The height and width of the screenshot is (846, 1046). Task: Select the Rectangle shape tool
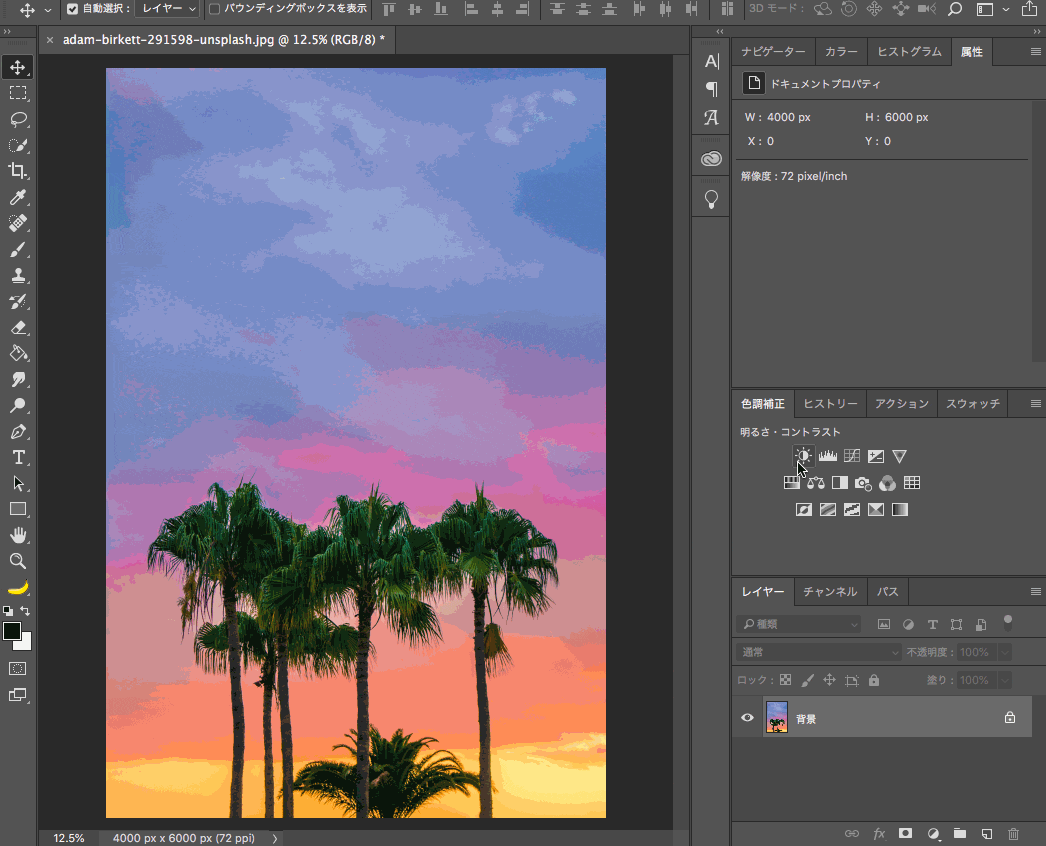click(x=18, y=510)
